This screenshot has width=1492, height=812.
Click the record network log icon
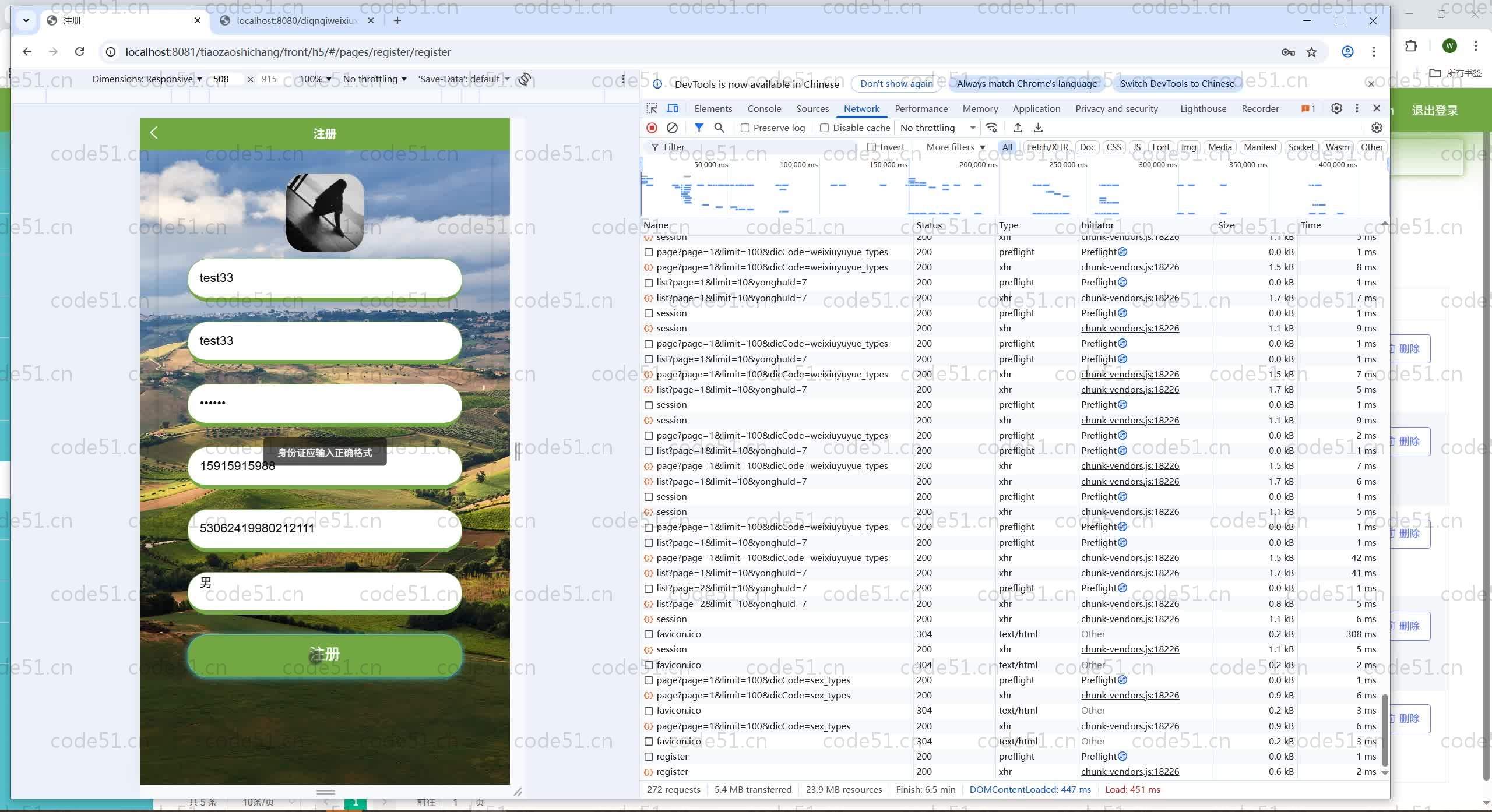(x=652, y=128)
